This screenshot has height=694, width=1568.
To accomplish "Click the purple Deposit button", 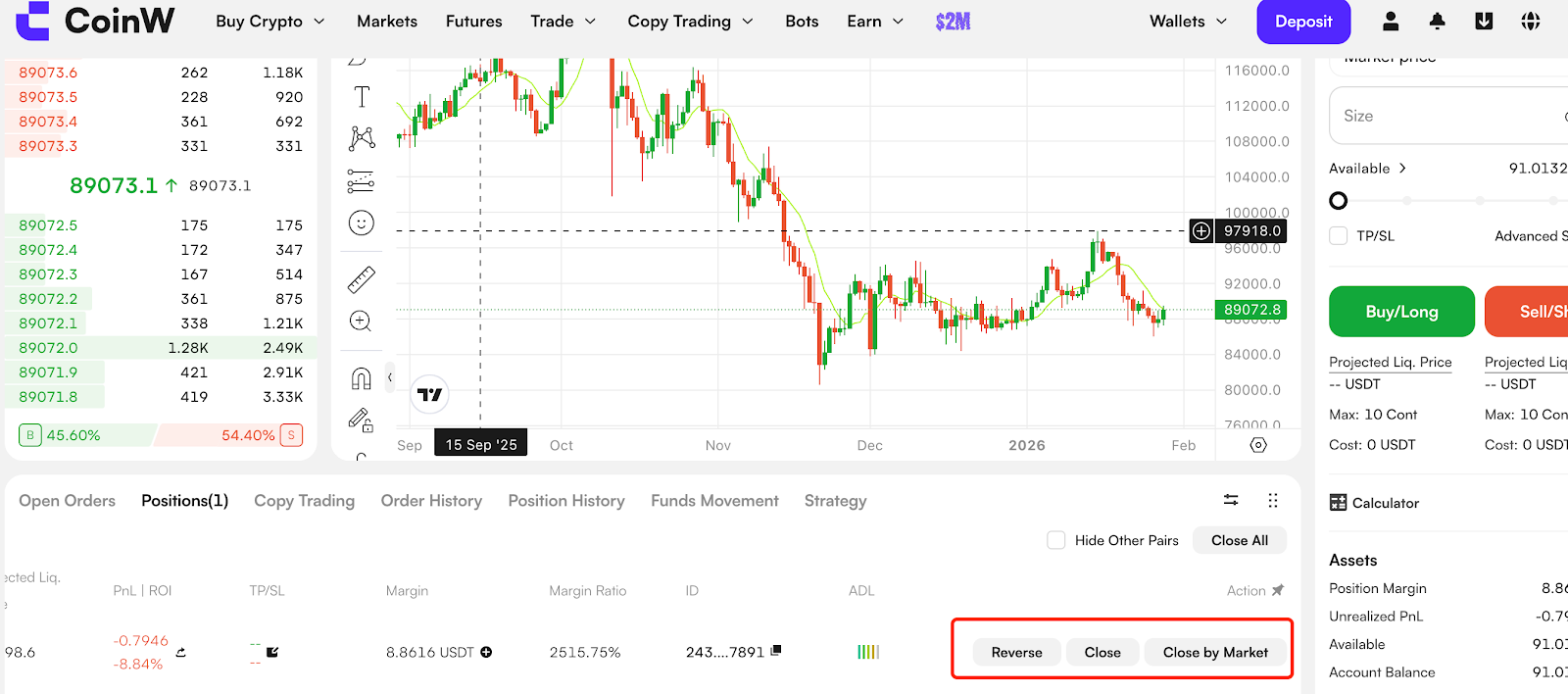I will [1302, 22].
